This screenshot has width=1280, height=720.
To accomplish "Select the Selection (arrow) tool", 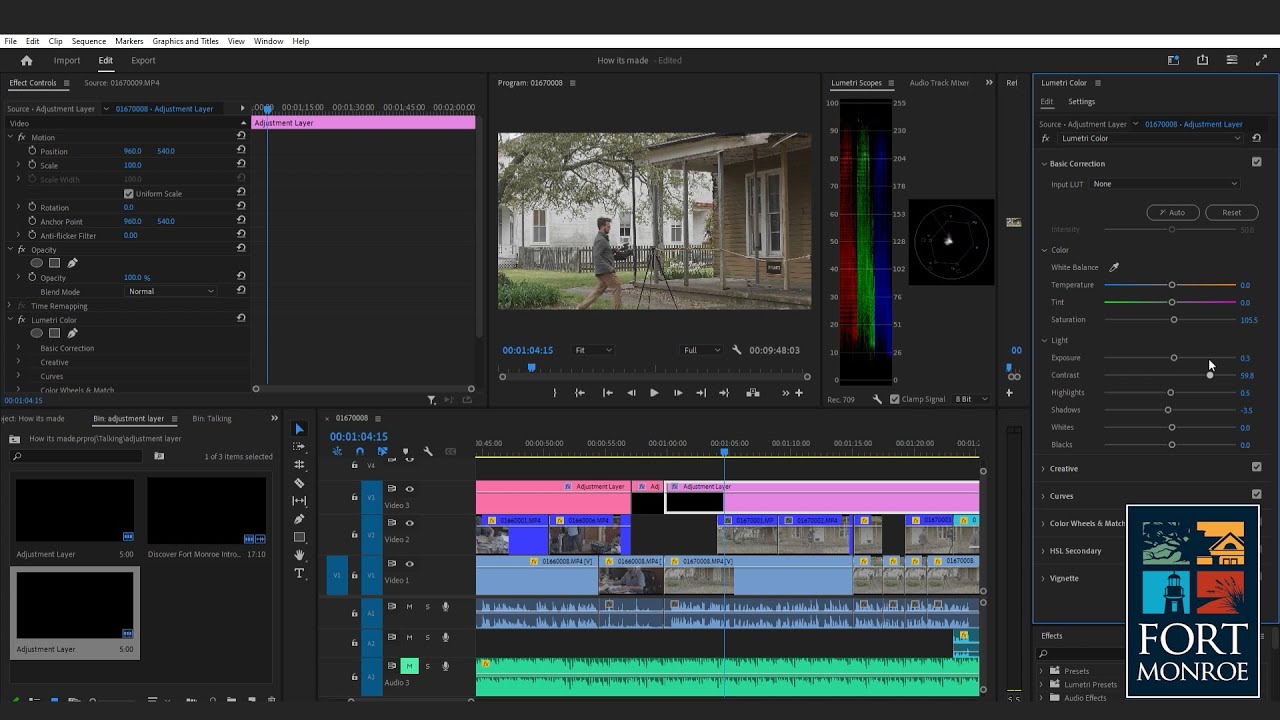I will (x=299, y=429).
